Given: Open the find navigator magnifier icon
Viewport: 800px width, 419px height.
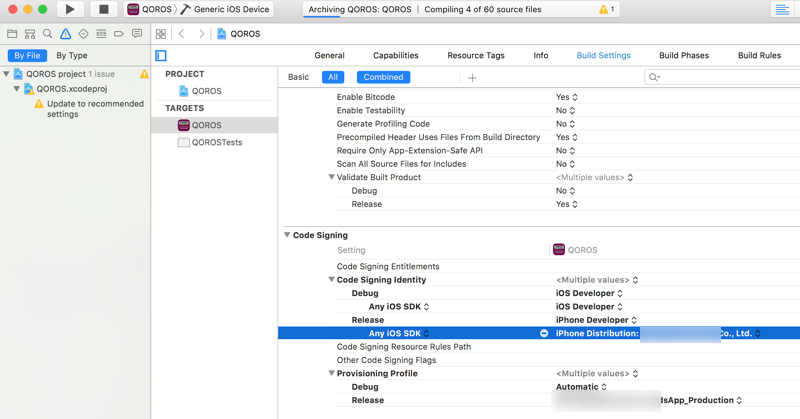Looking at the screenshot, I should 47,34.
